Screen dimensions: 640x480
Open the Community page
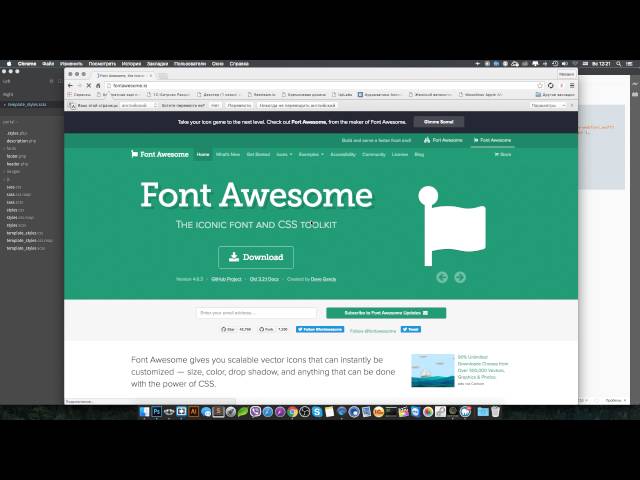point(374,154)
